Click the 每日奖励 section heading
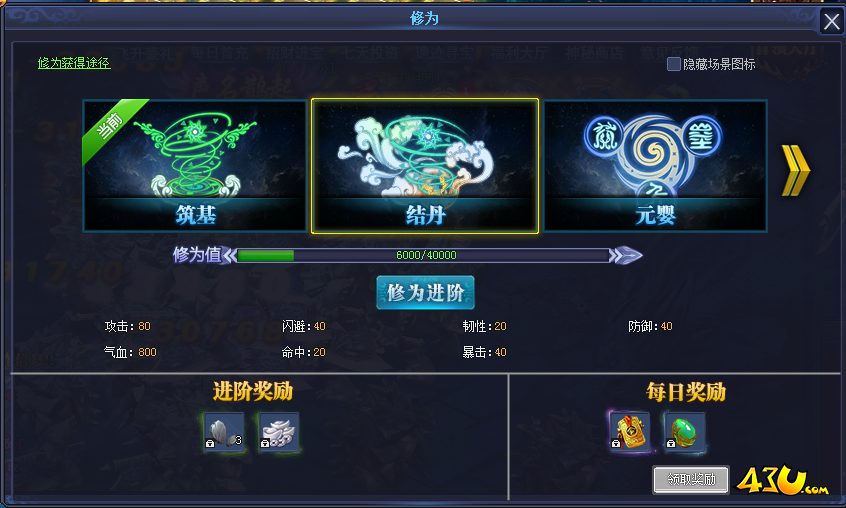 (x=686, y=392)
